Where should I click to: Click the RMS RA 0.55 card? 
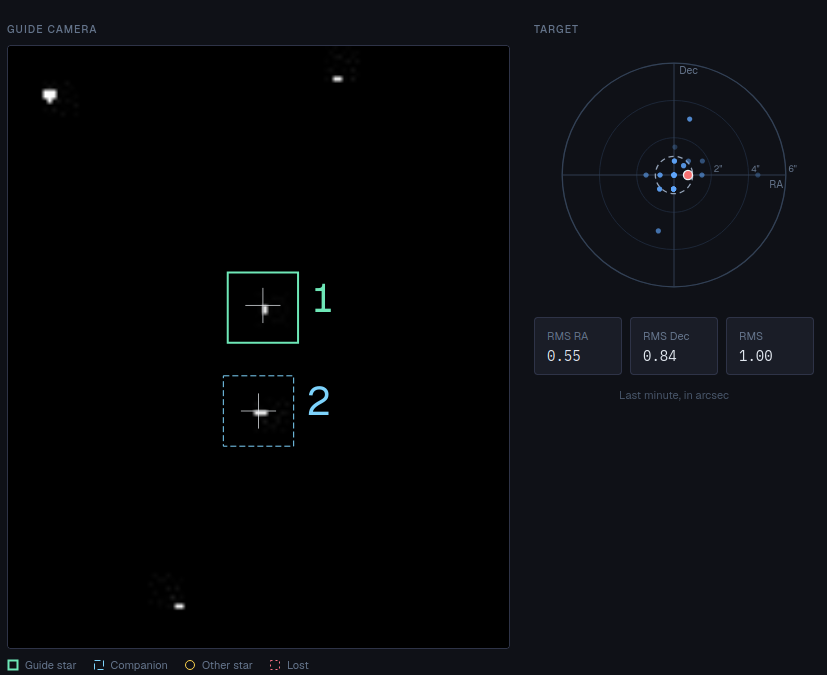(x=578, y=346)
